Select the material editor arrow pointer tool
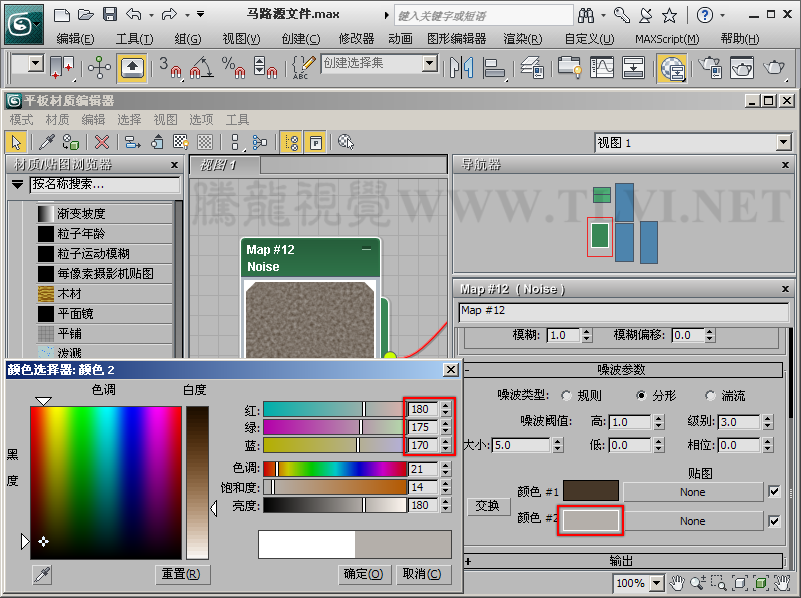This screenshot has width=801, height=598. pyautogui.click(x=16, y=142)
